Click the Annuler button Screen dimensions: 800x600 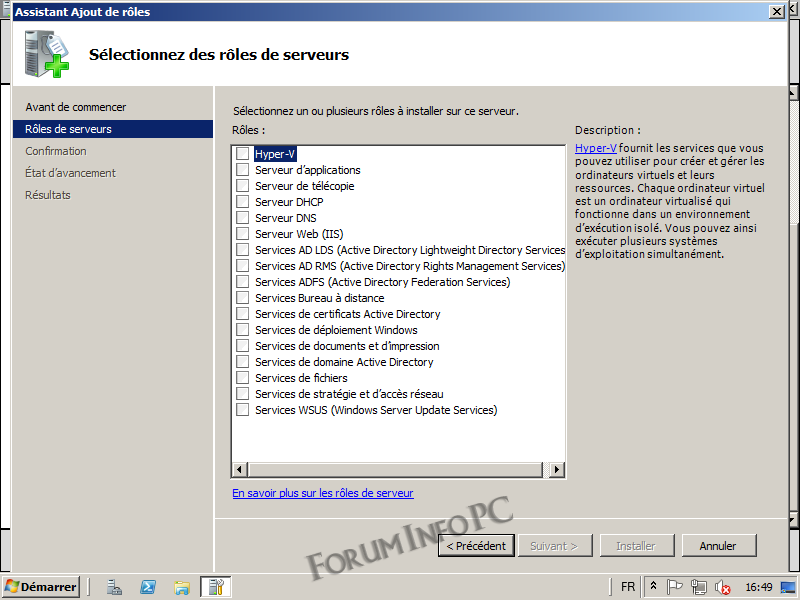point(718,546)
